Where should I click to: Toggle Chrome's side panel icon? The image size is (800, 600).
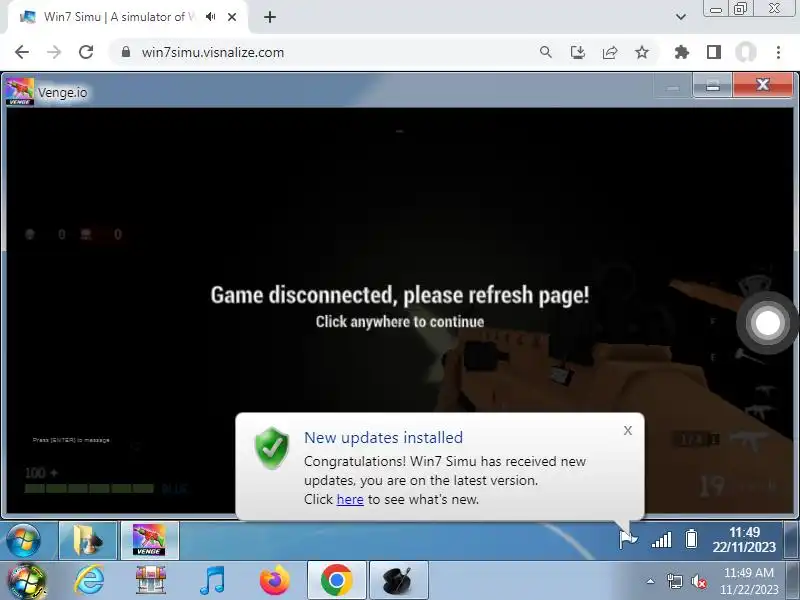click(x=714, y=52)
